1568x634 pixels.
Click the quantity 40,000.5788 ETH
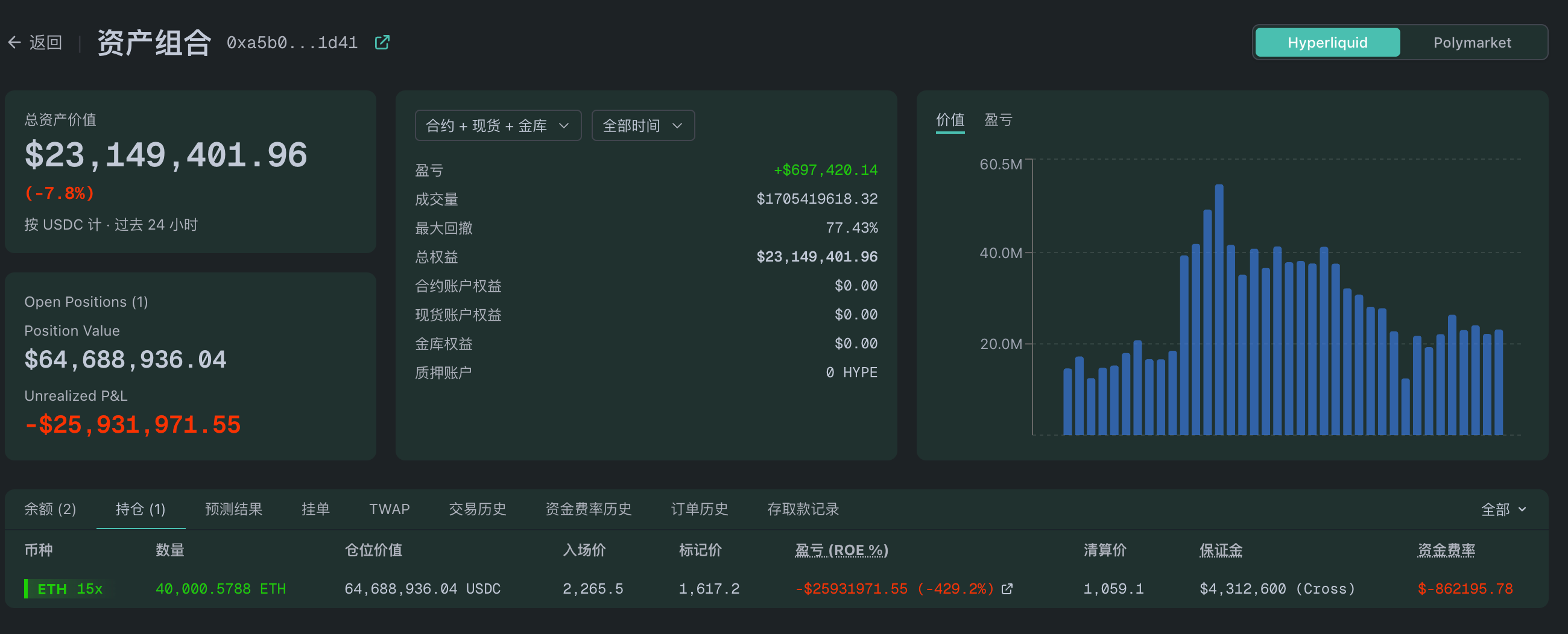pyautogui.click(x=220, y=589)
